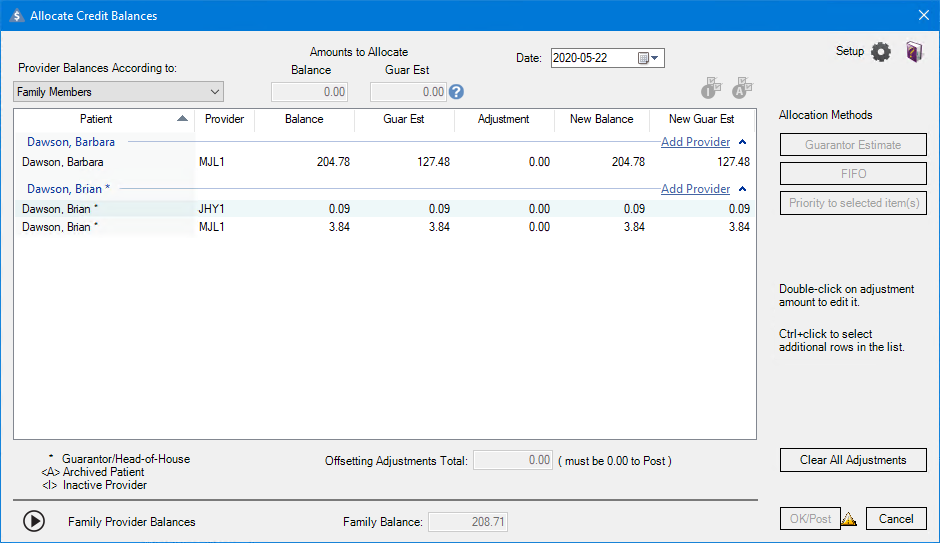The image size is (940, 543).
Task: Toggle the inactive providers icon
Action: click(x=711, y=89)
